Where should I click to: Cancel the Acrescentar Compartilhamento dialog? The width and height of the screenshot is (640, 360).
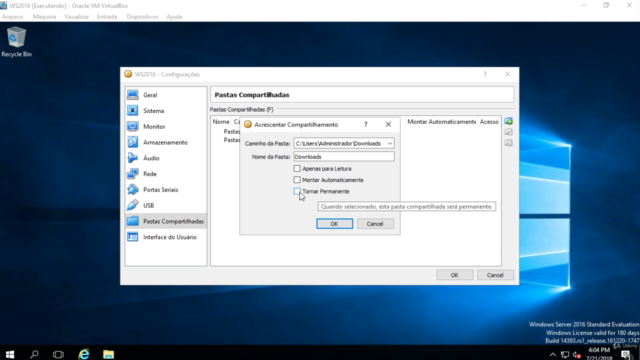point(375,224)
